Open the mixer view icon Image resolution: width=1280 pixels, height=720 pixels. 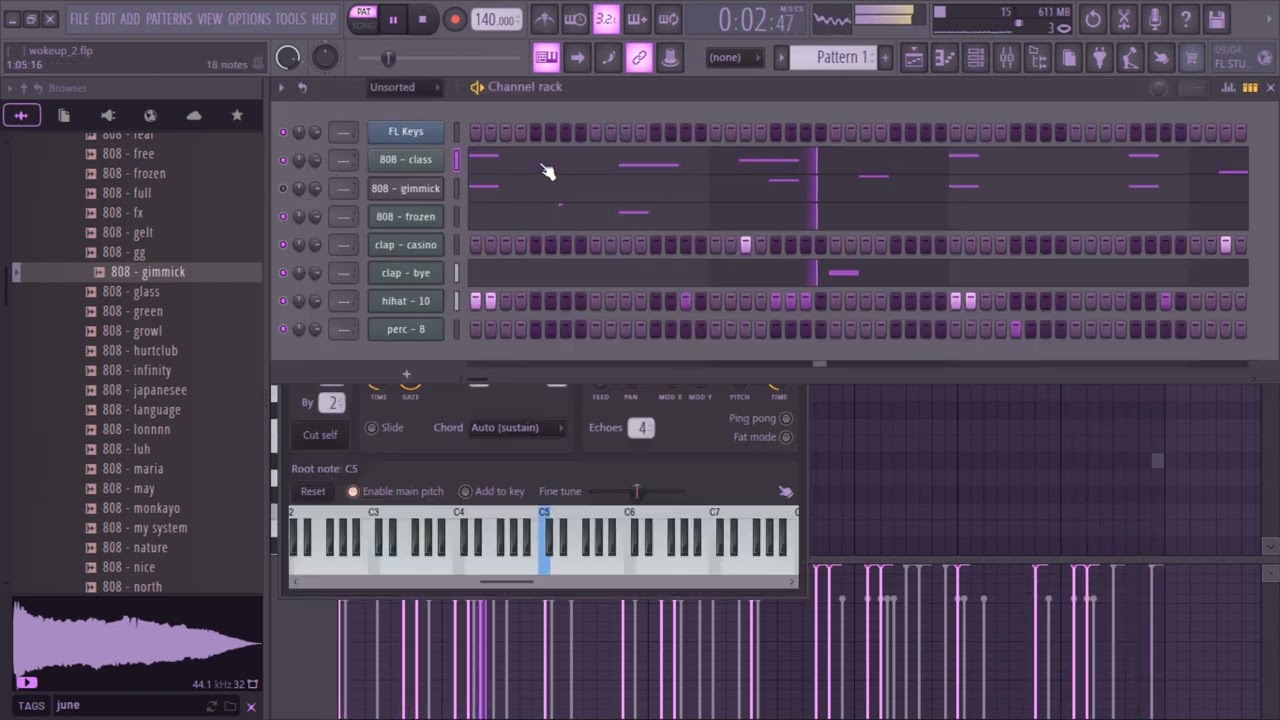pyautogui.click(x=1007, y=58)
